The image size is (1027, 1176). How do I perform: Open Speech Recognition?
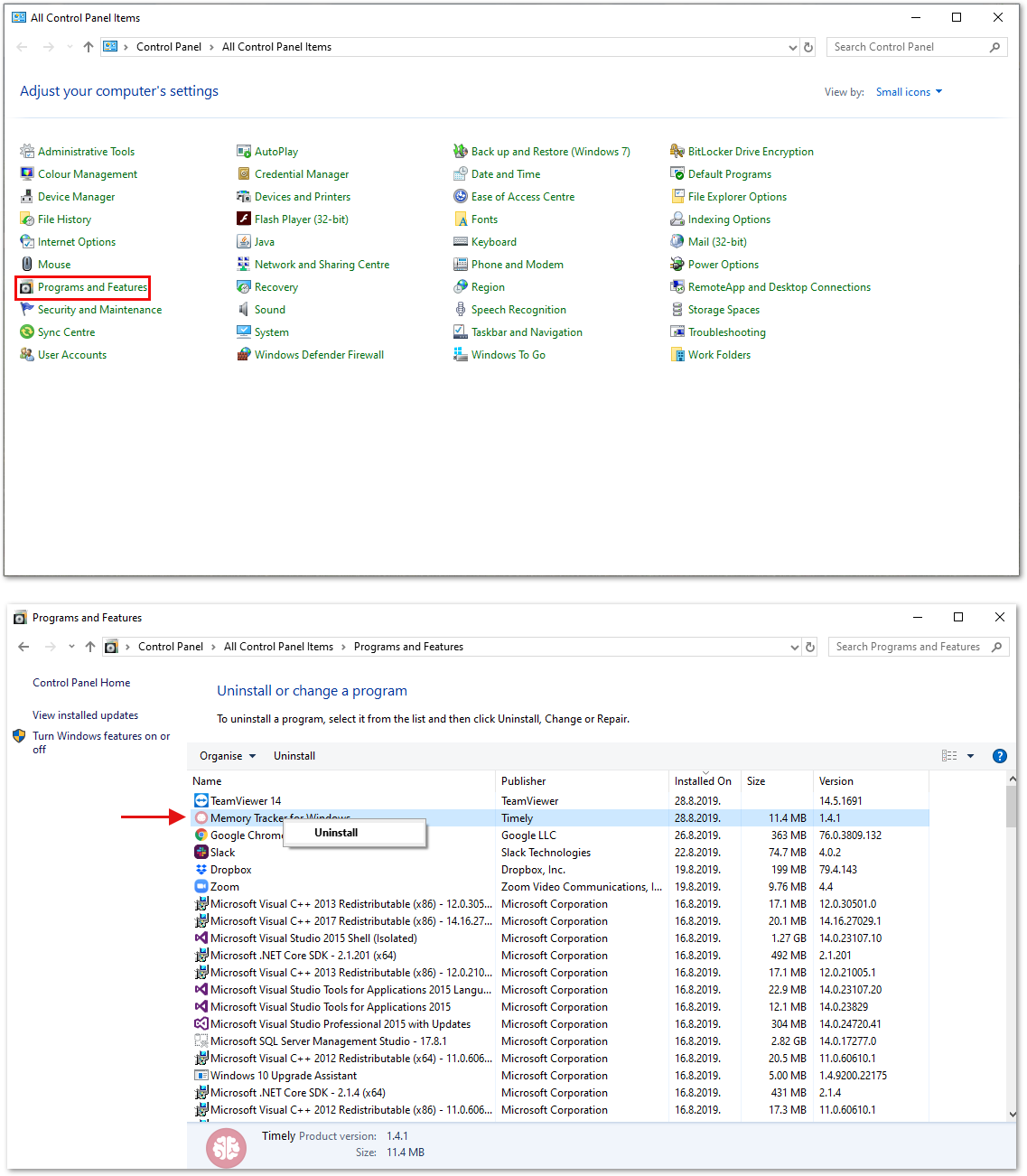click(x=519, y=309)
